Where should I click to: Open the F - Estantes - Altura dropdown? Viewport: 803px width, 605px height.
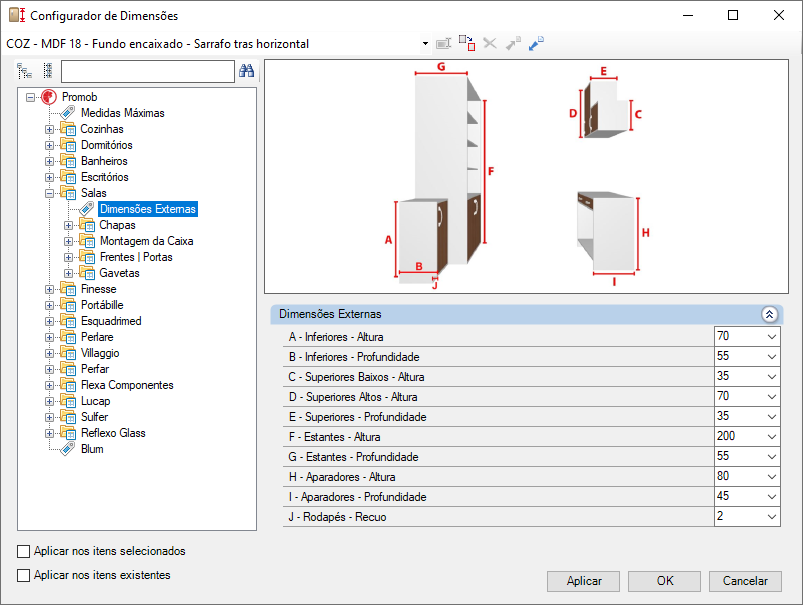772,437
